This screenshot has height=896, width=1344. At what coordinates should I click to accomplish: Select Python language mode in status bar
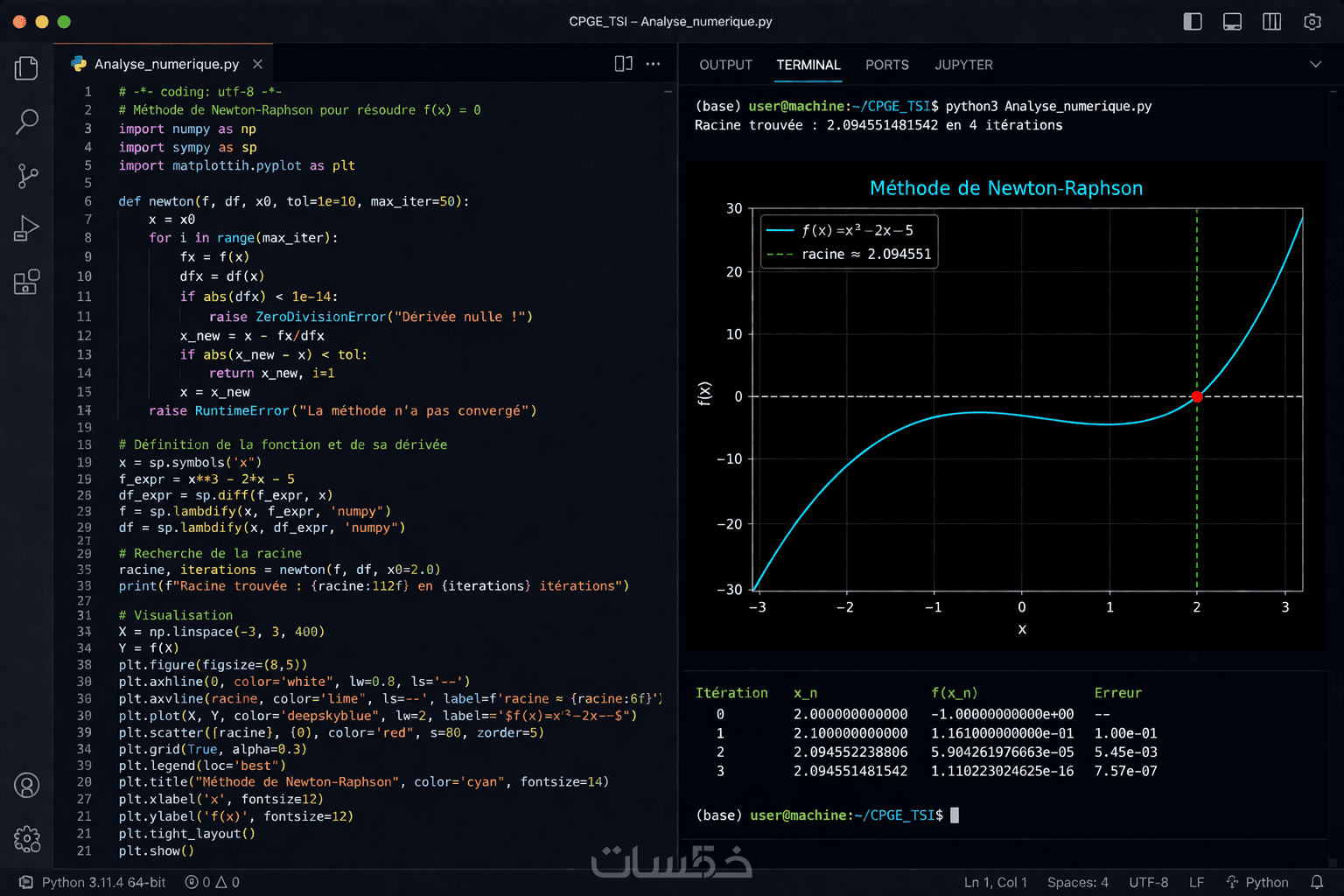pyautogui.click(x=1257, y=882)
